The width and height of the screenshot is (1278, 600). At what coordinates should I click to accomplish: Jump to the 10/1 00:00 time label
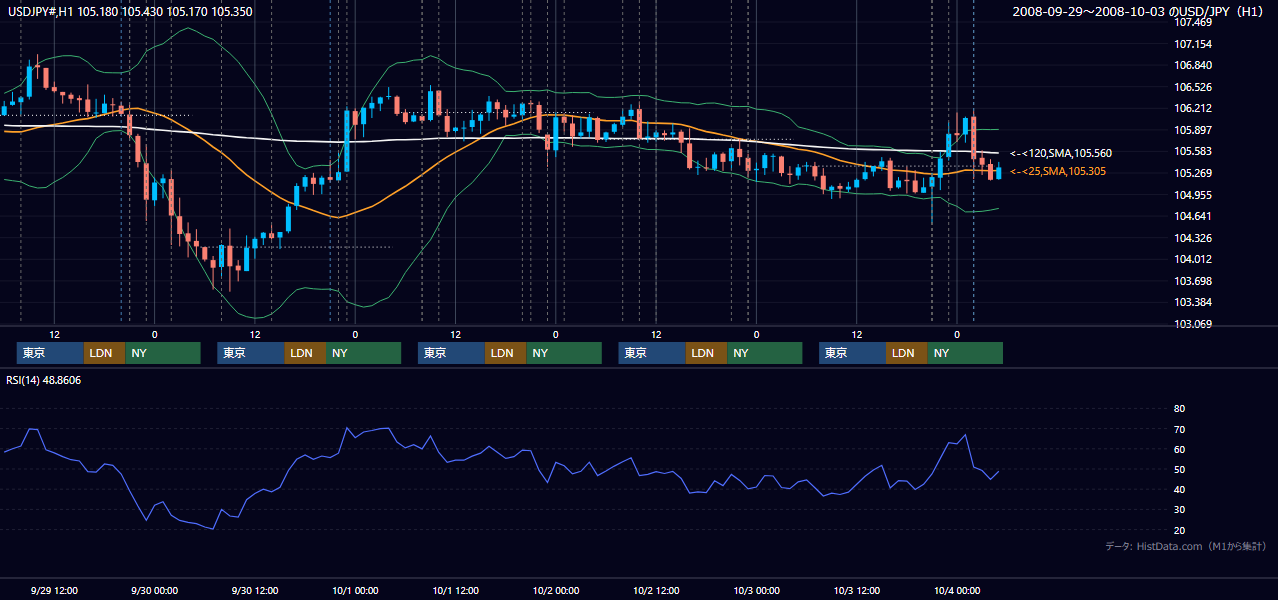(x=355, y=591)
